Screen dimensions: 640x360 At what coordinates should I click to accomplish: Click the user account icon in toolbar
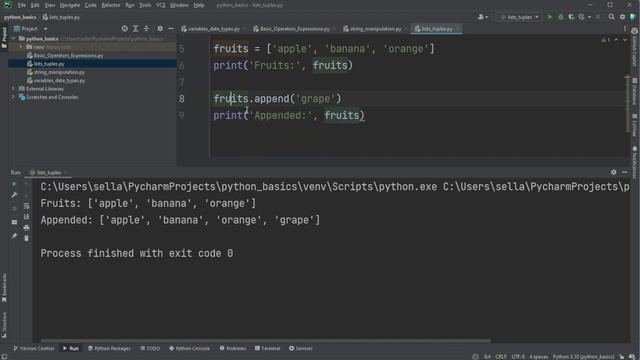pos(481,17)
